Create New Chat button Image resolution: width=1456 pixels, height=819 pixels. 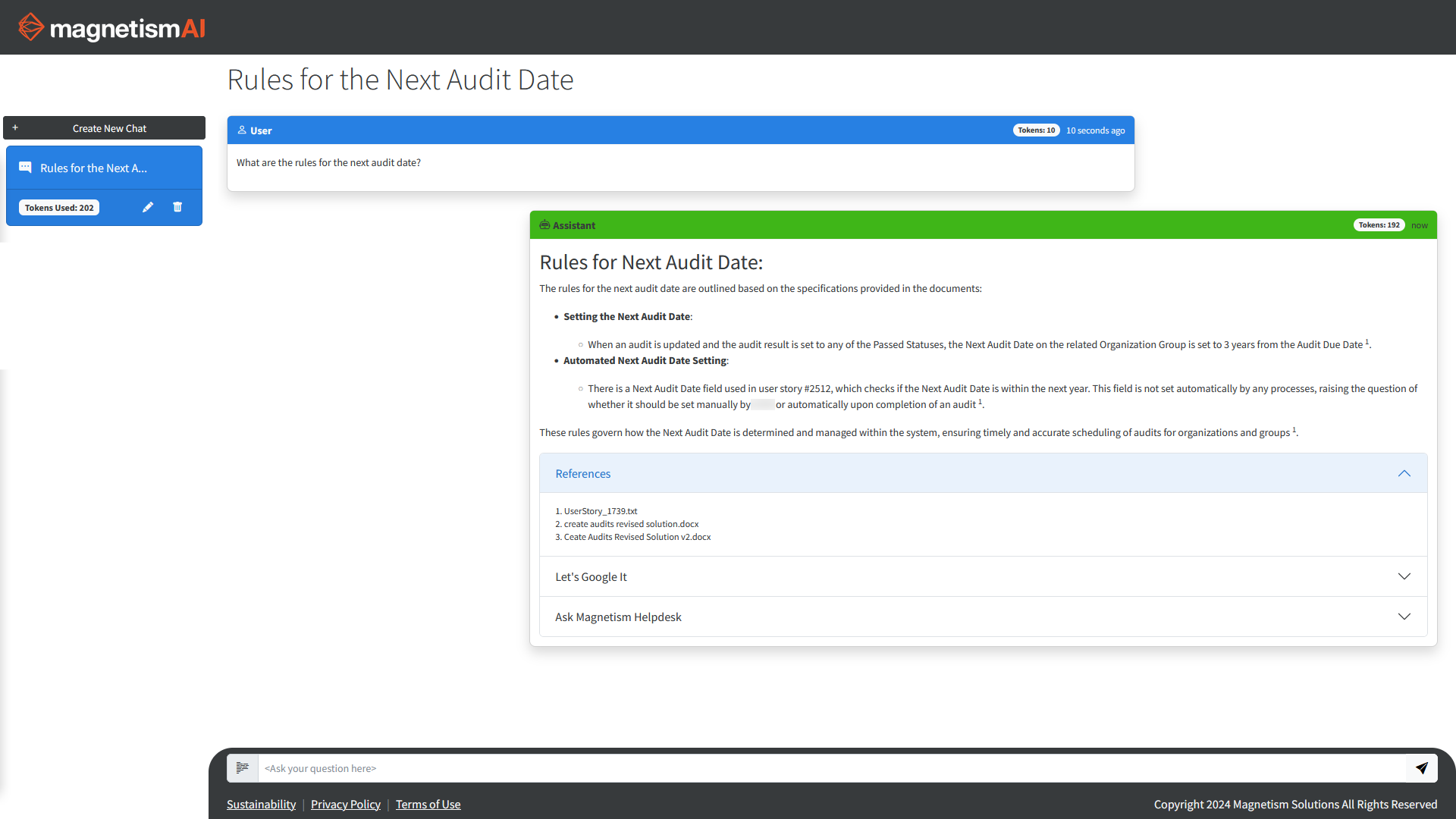tap(105, 128)
